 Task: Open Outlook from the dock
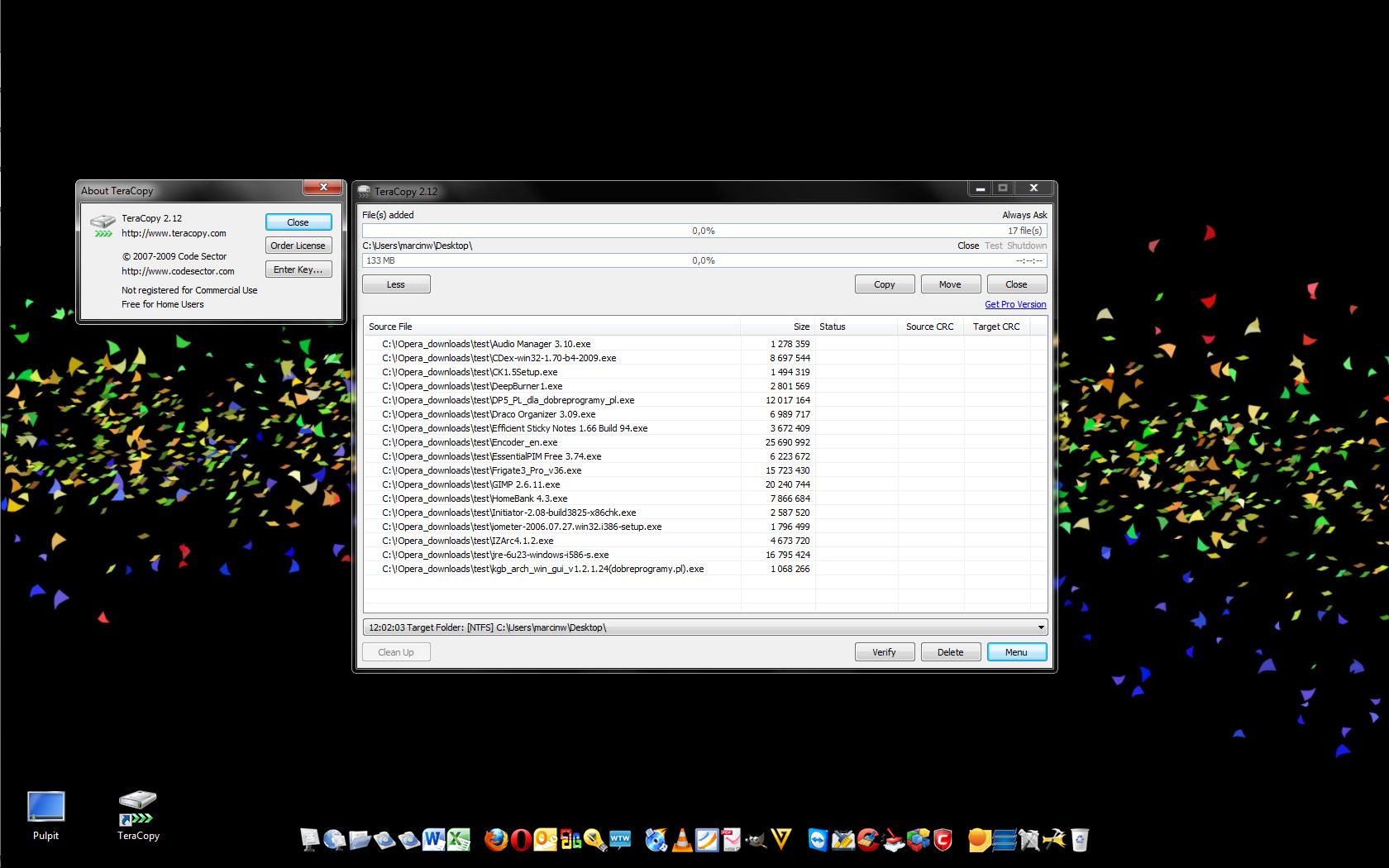[545, 840]
